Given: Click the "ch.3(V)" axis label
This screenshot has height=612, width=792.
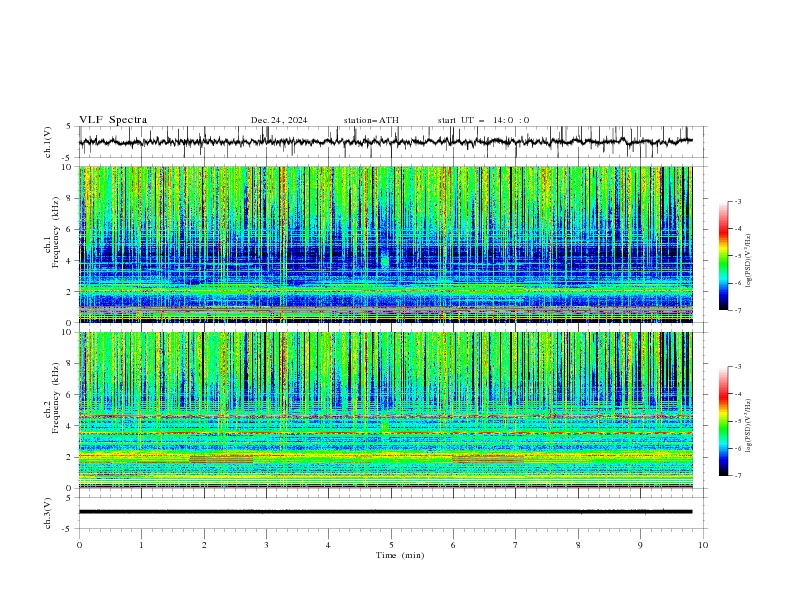Looking at the screenshot, I should pyautogui.click(x=48, y=513).
